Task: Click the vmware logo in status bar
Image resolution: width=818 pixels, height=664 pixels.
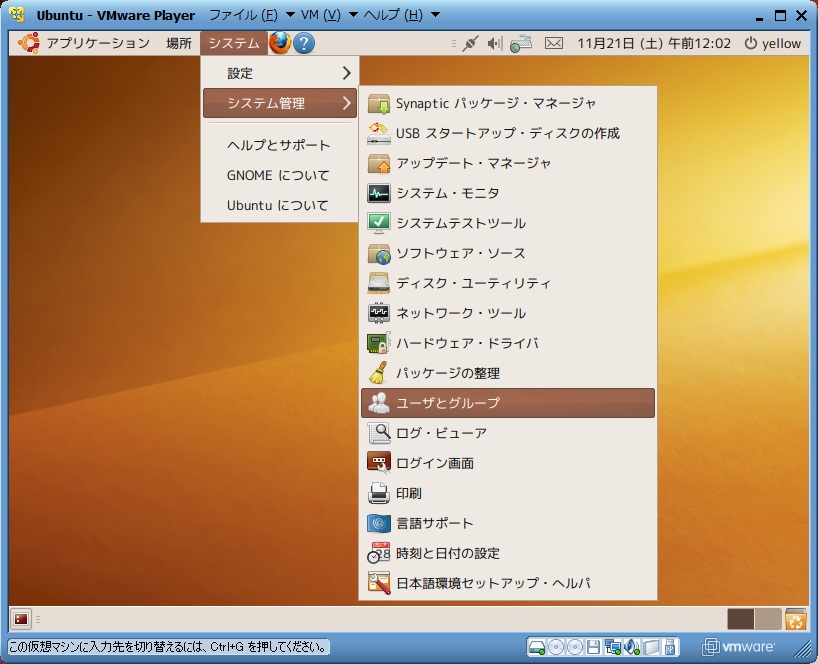Action: pos(739,647)
